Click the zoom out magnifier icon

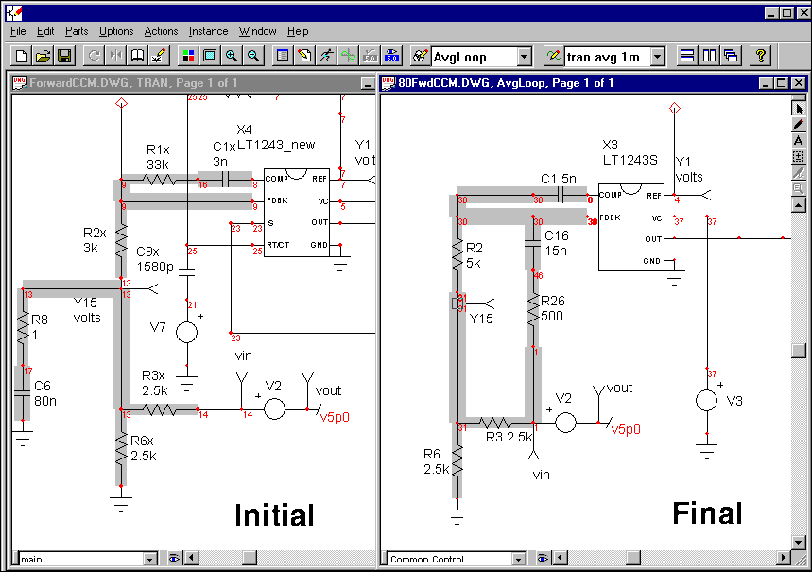pos(254,56)
